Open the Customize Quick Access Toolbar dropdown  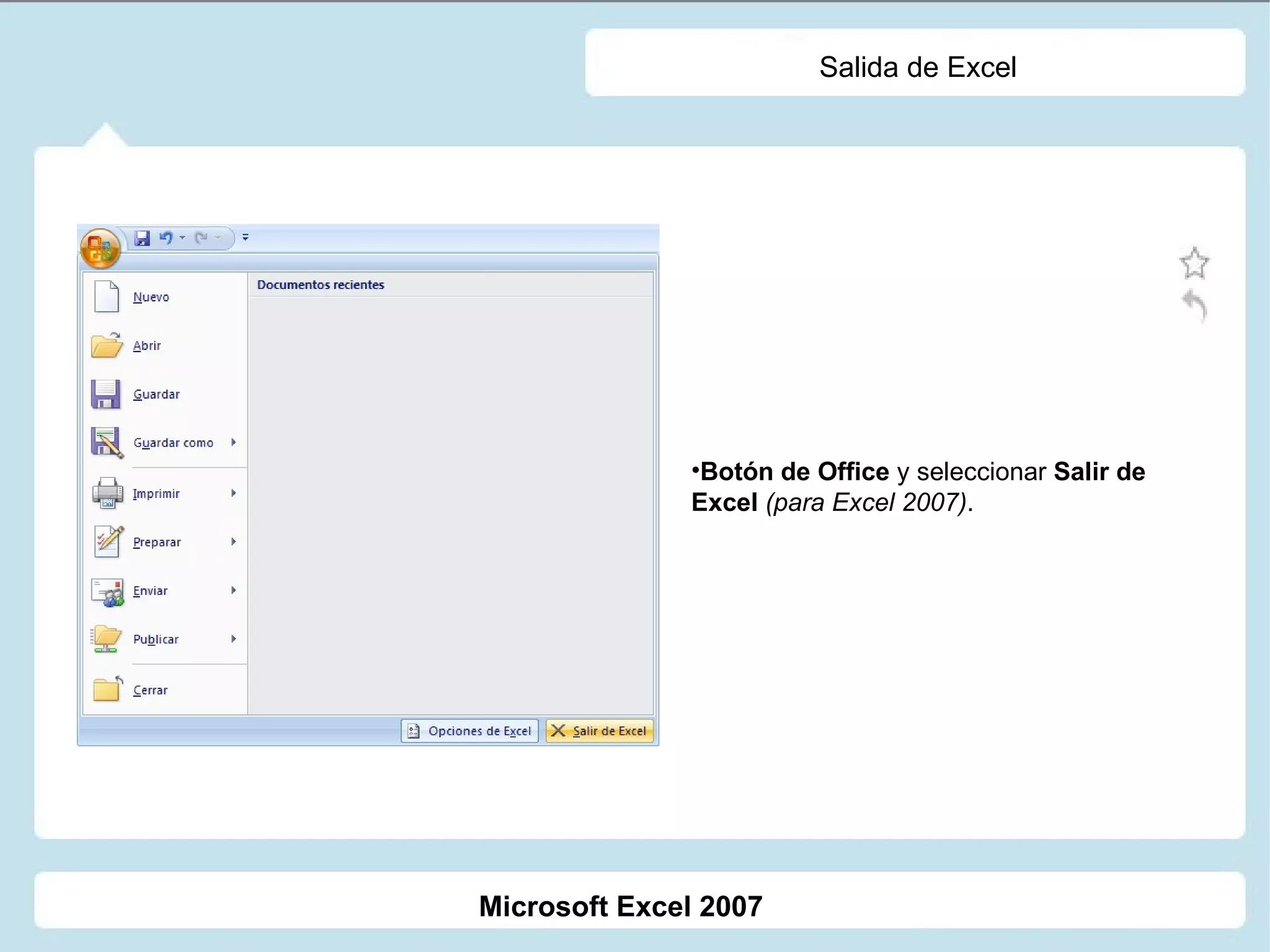point(246,238)
